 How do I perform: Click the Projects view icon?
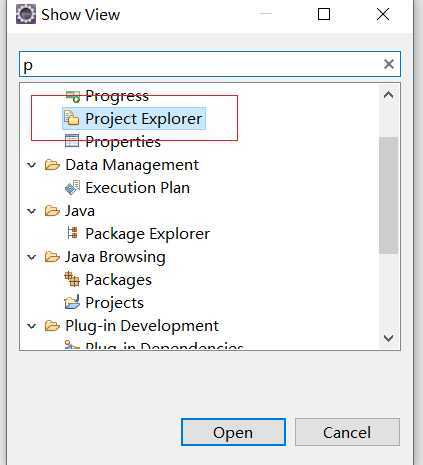[x=72, y=302]
